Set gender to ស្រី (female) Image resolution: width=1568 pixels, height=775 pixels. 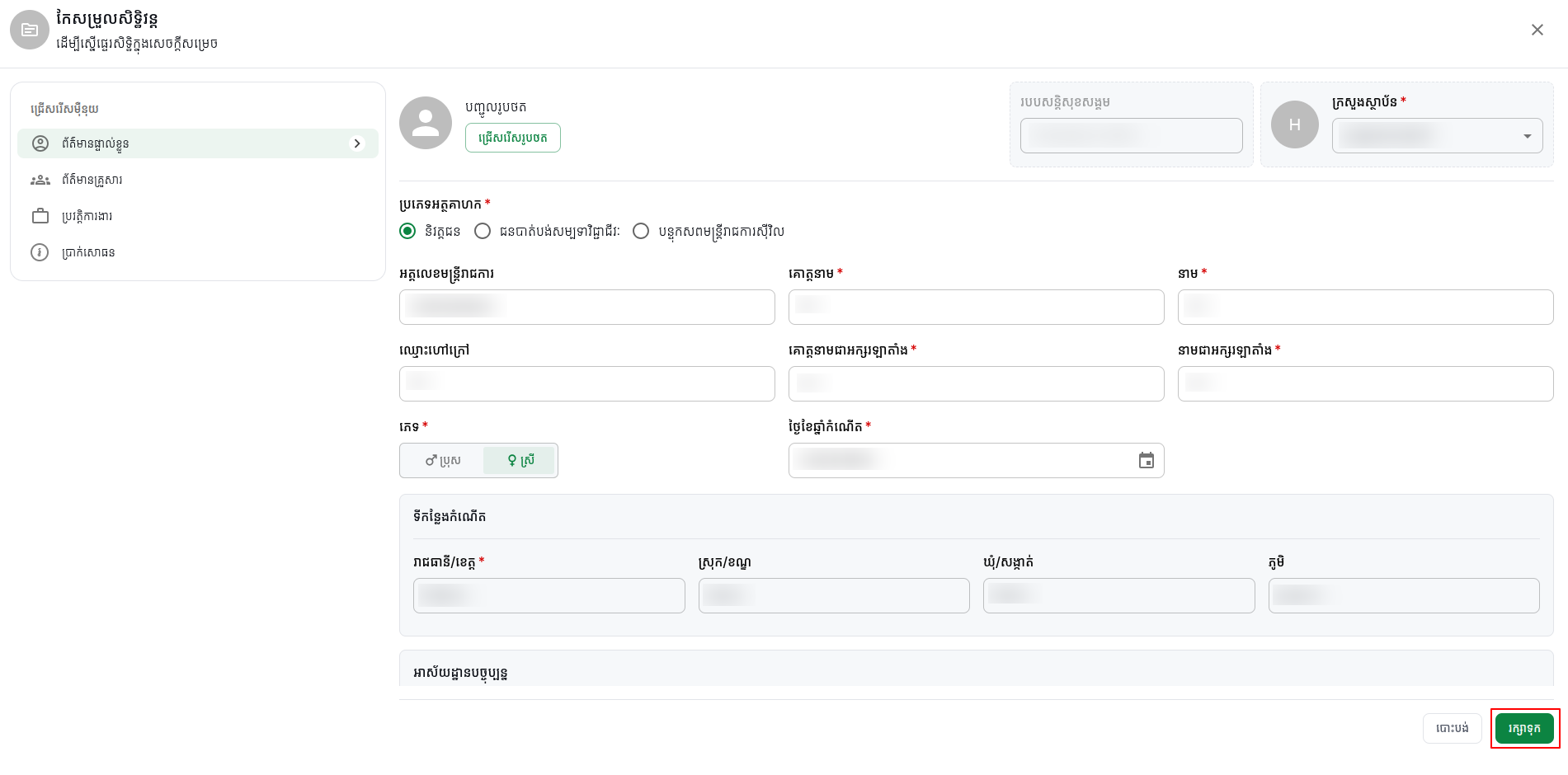[520, 460]
